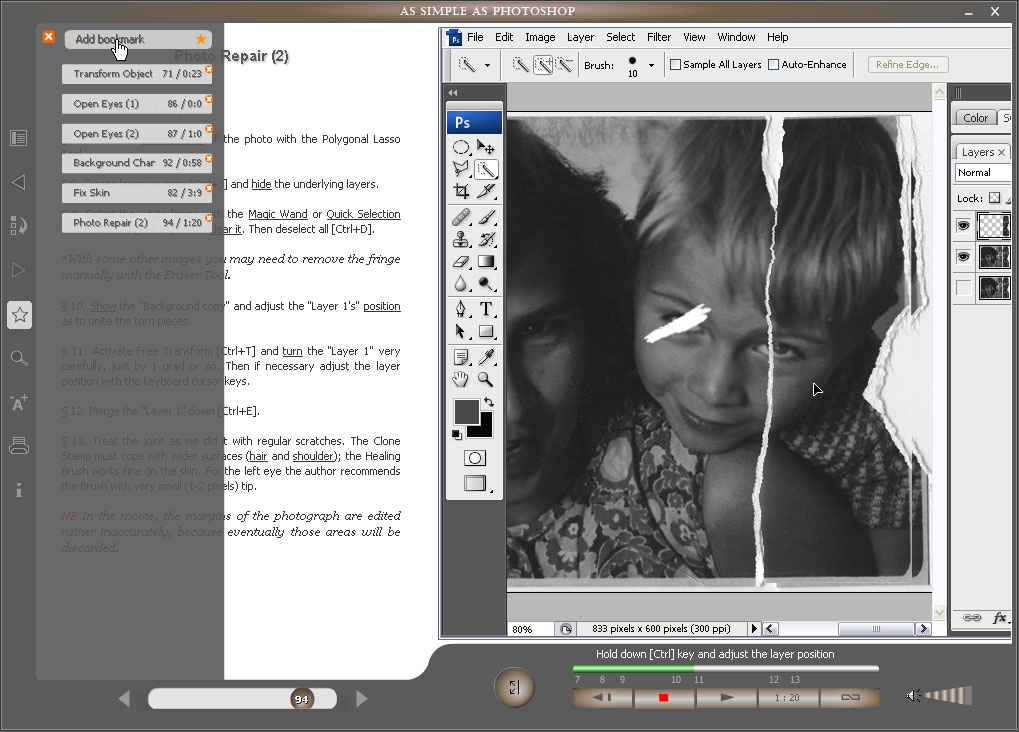
Task: Select the Quick Selection tool in toolbox
Action: coord(485,170)
